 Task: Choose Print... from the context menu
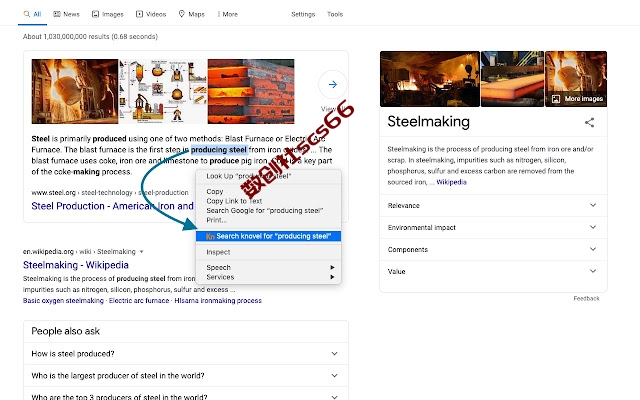268,220
